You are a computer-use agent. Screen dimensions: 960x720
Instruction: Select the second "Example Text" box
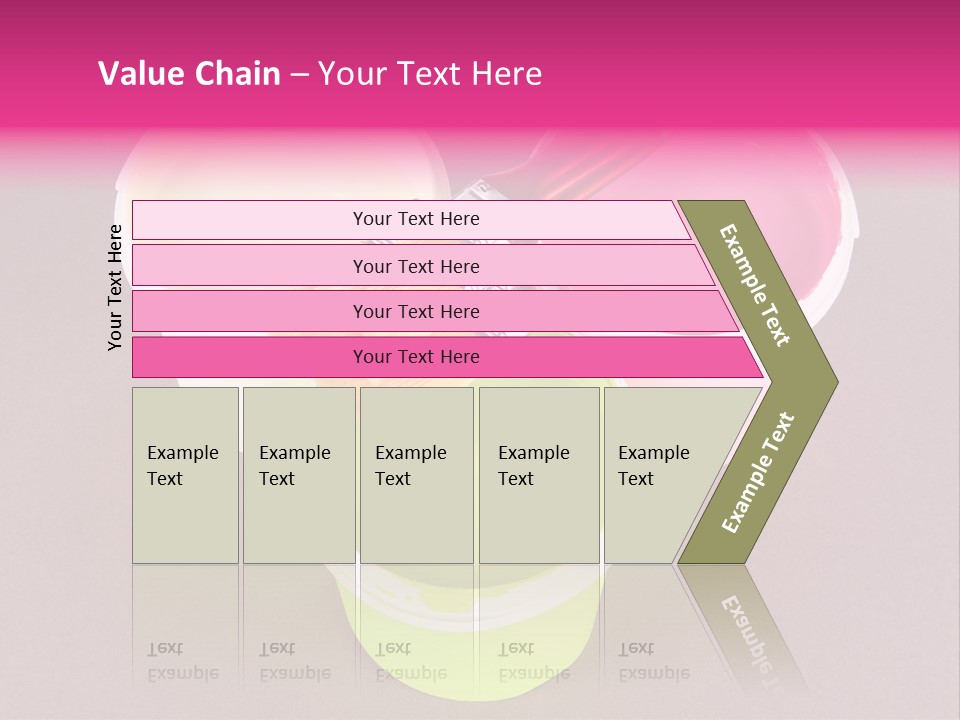coord(298,475)
